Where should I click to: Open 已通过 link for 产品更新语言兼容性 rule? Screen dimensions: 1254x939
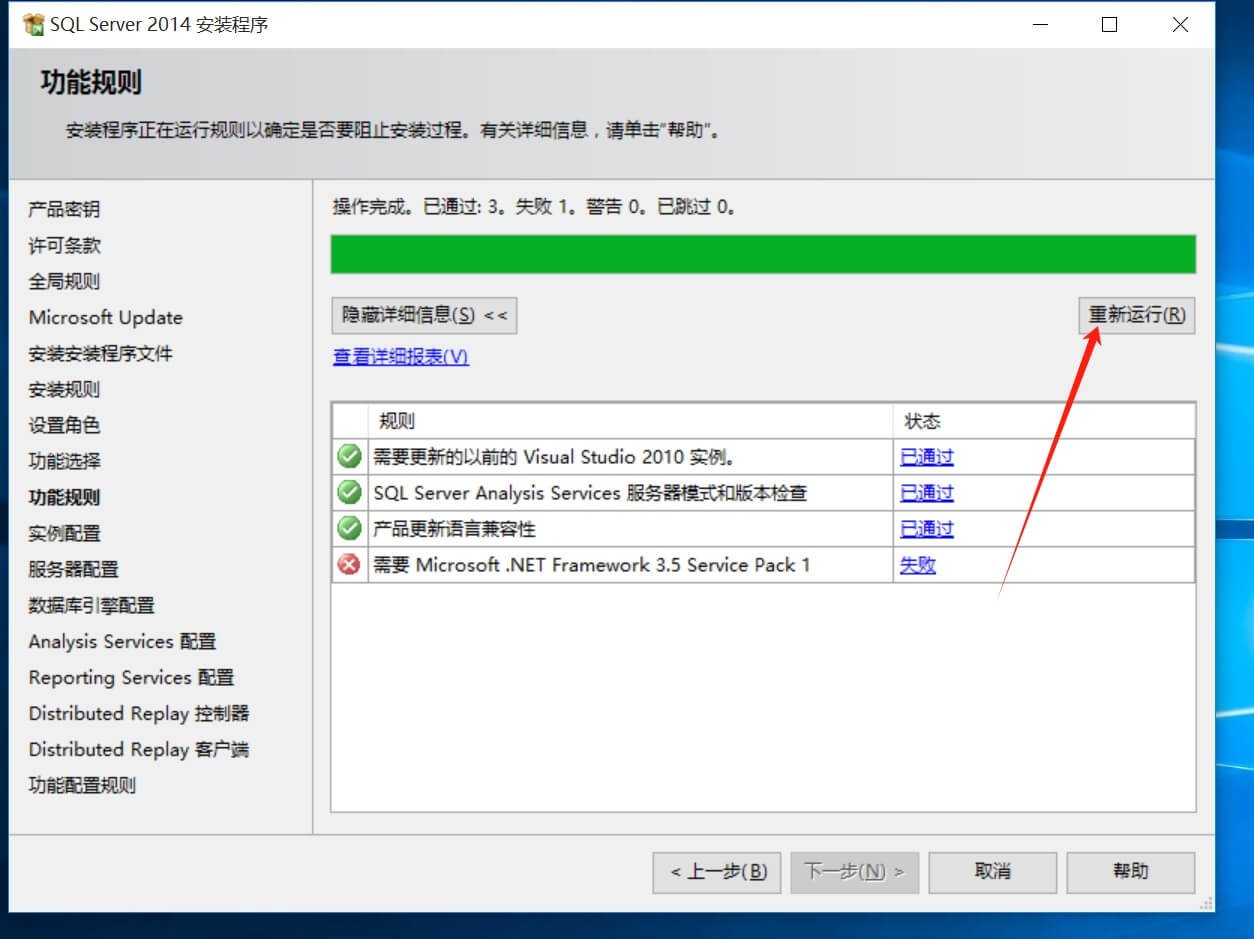pyautogui.click(x=926, y=529)
